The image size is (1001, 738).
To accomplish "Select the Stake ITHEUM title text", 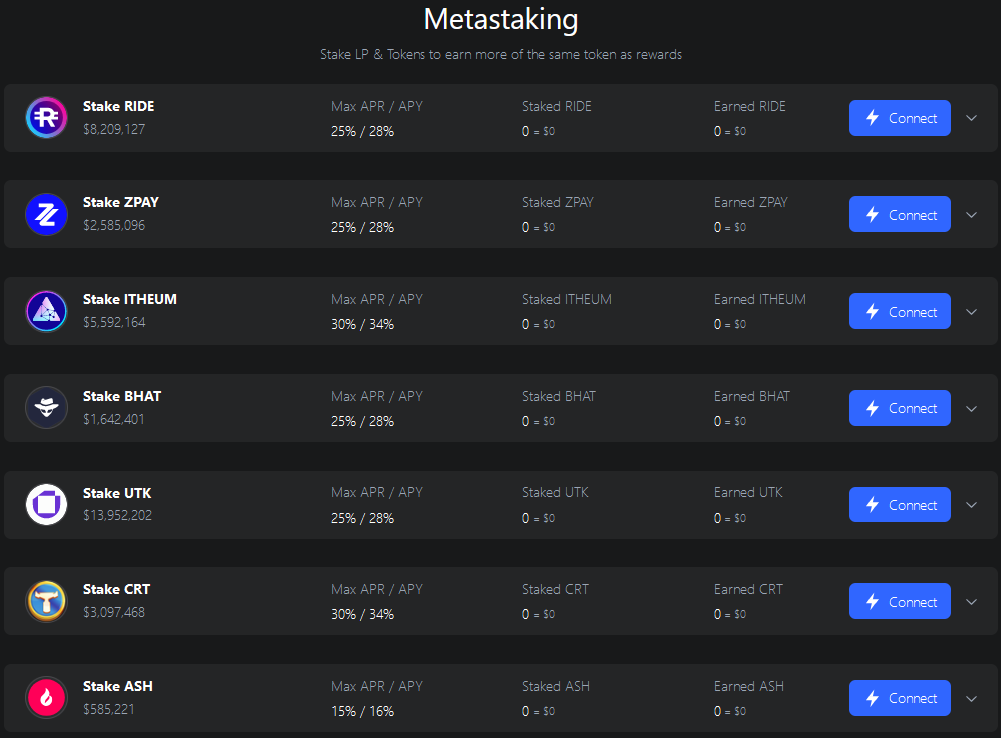I will pos(130,299).
